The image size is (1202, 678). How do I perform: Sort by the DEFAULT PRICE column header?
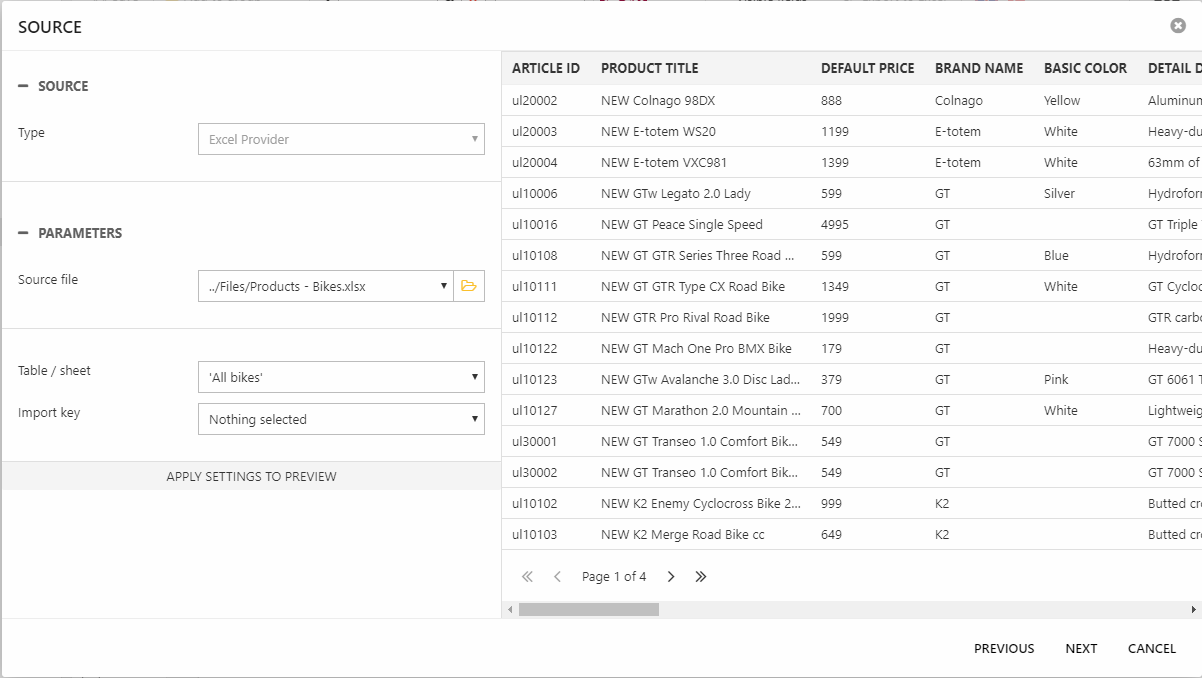tap(867, 68)
